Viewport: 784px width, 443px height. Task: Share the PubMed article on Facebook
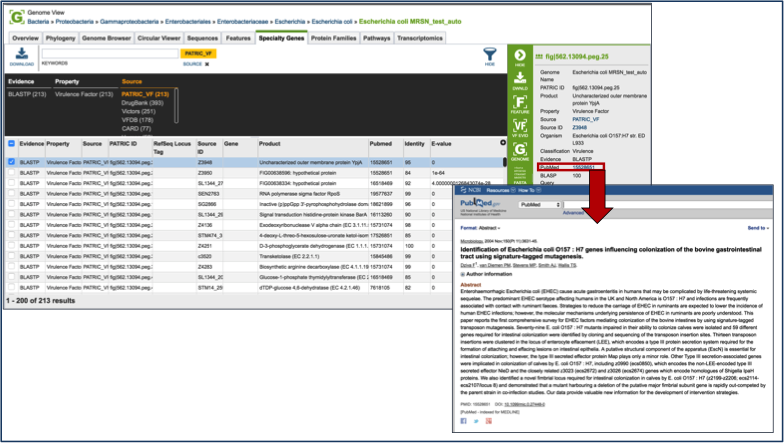click(x=464, y=421)
